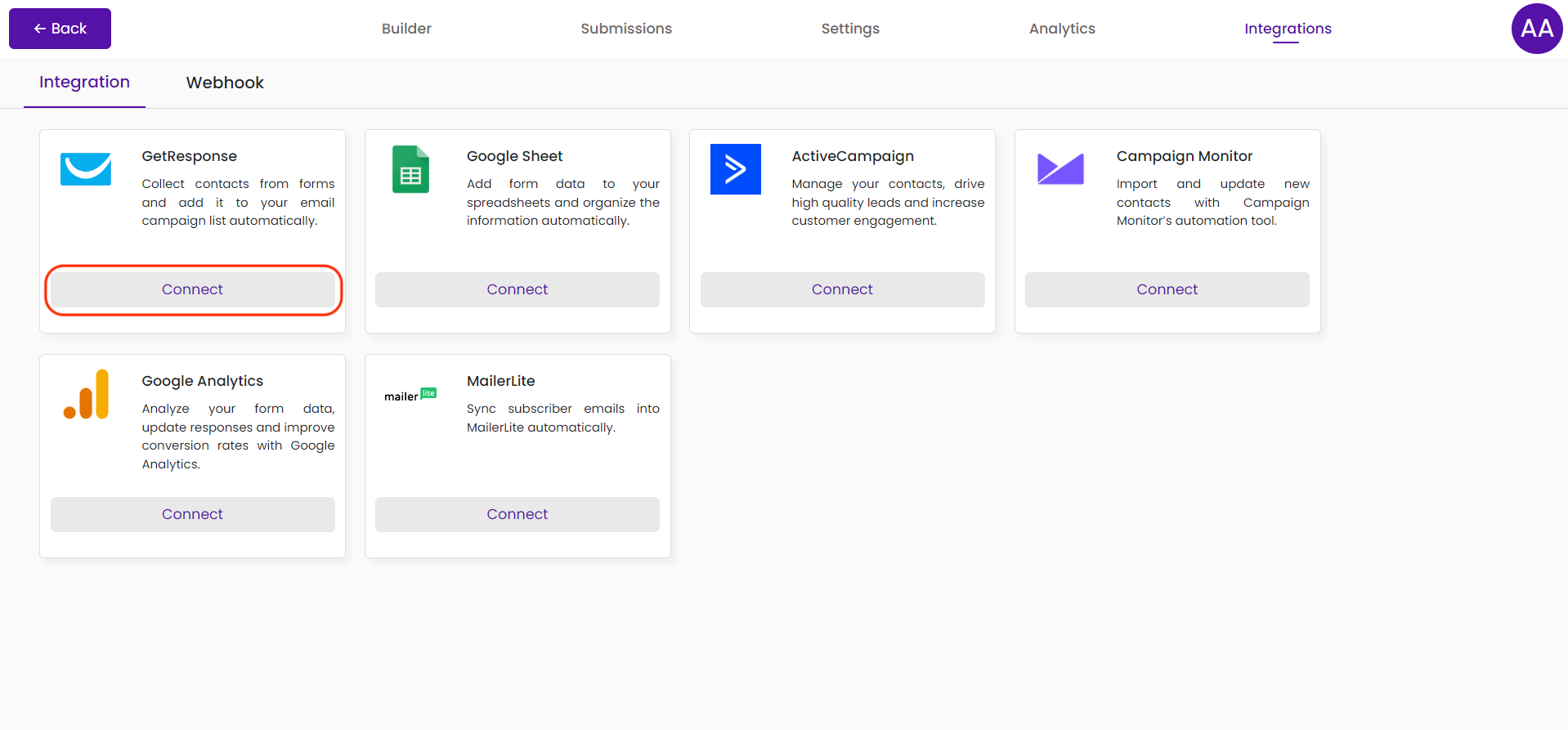Click the ActiveCampaign card title
The width and height of the screenshot is (1568, 730).
[x=853, y=156]
